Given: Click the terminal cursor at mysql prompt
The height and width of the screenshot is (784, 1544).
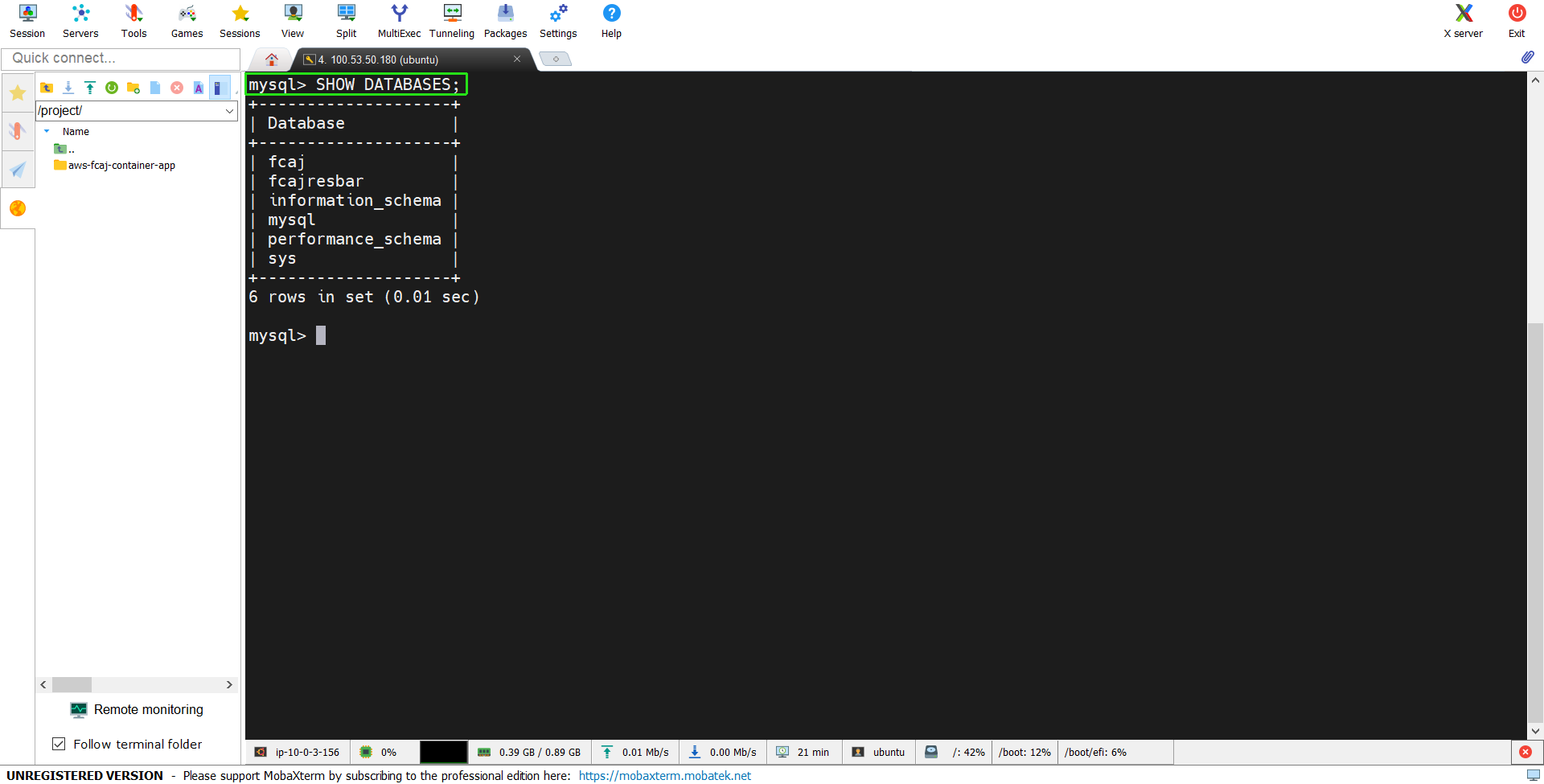Looking at the screenshot, I should click(x=321, y=335).
